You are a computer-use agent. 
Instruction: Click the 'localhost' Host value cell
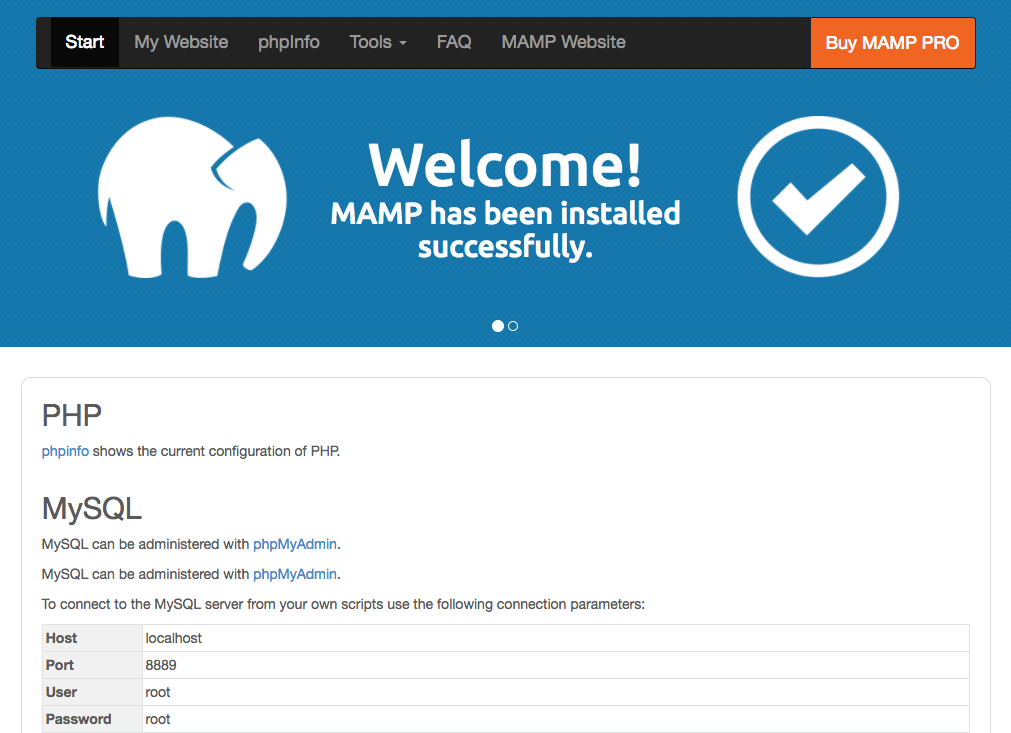tap(555, 638)
